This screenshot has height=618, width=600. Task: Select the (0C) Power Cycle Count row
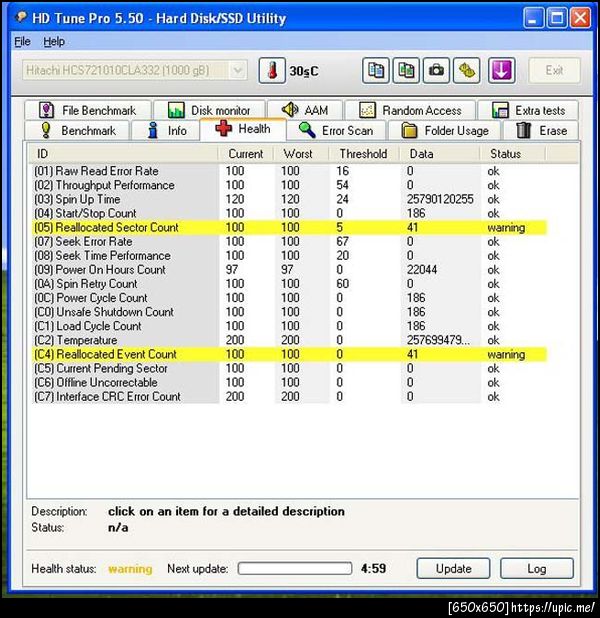(290, 298)
